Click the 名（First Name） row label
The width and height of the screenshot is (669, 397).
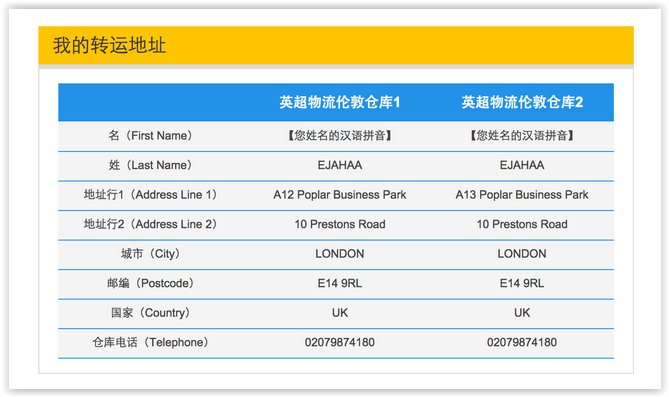point(150,136)
